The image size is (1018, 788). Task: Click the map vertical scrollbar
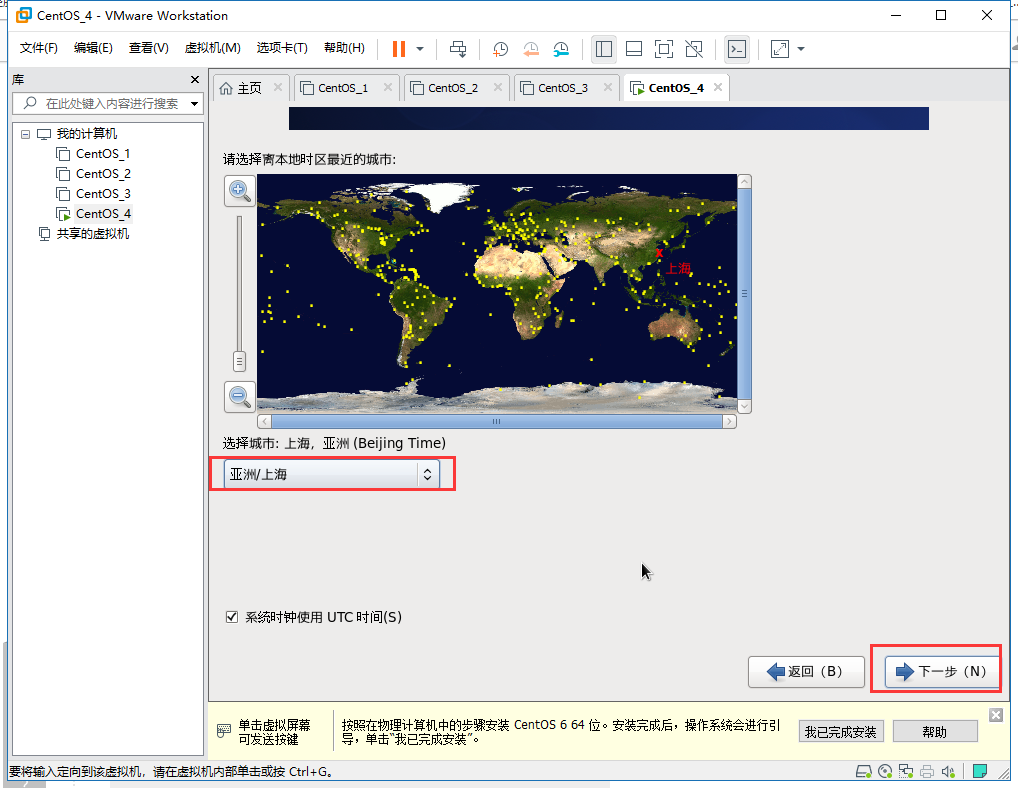pyautogui.click(x=745, y=293)
